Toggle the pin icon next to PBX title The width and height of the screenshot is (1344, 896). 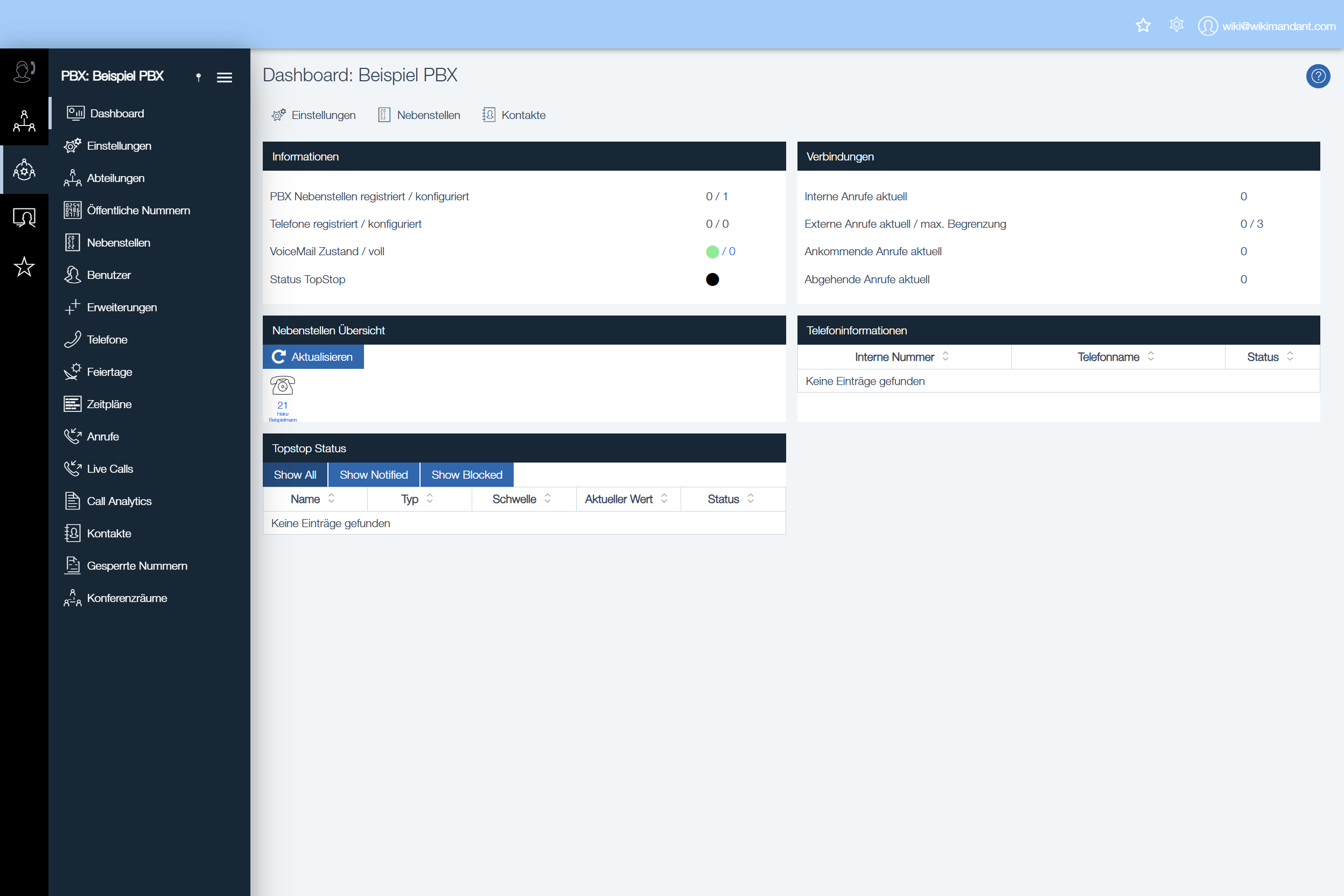pyautogui.click(x=198, y=77)
